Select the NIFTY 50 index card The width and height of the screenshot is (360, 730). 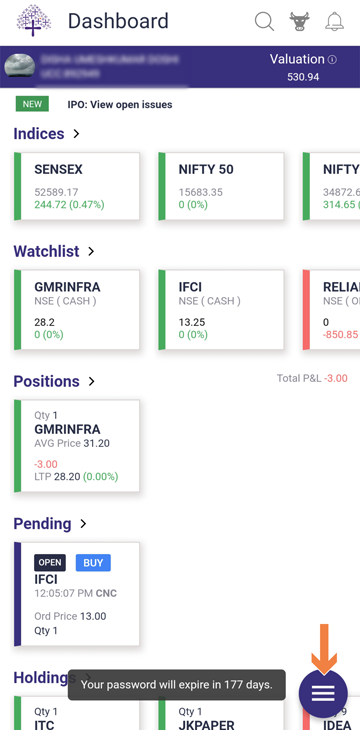click(x=221, y=186)
